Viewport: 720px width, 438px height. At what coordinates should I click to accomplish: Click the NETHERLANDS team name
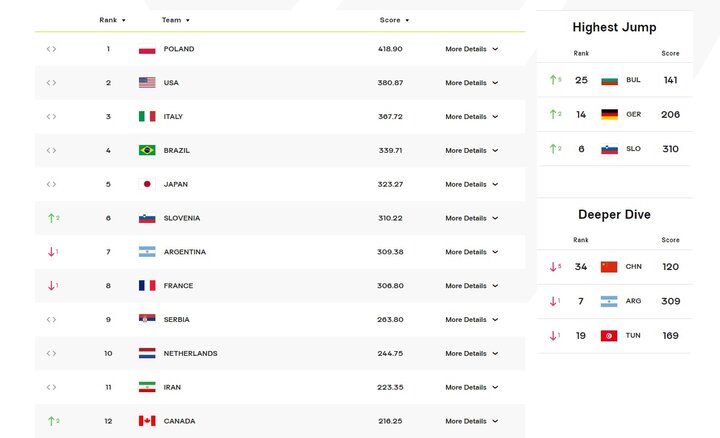(190, 354)
